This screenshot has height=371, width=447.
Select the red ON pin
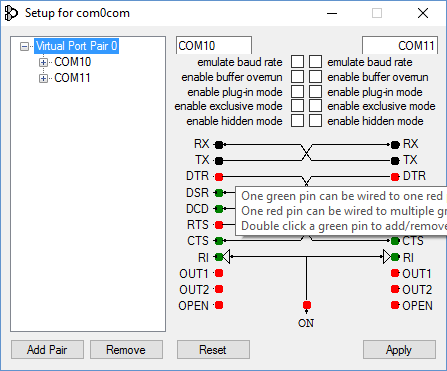307,305
